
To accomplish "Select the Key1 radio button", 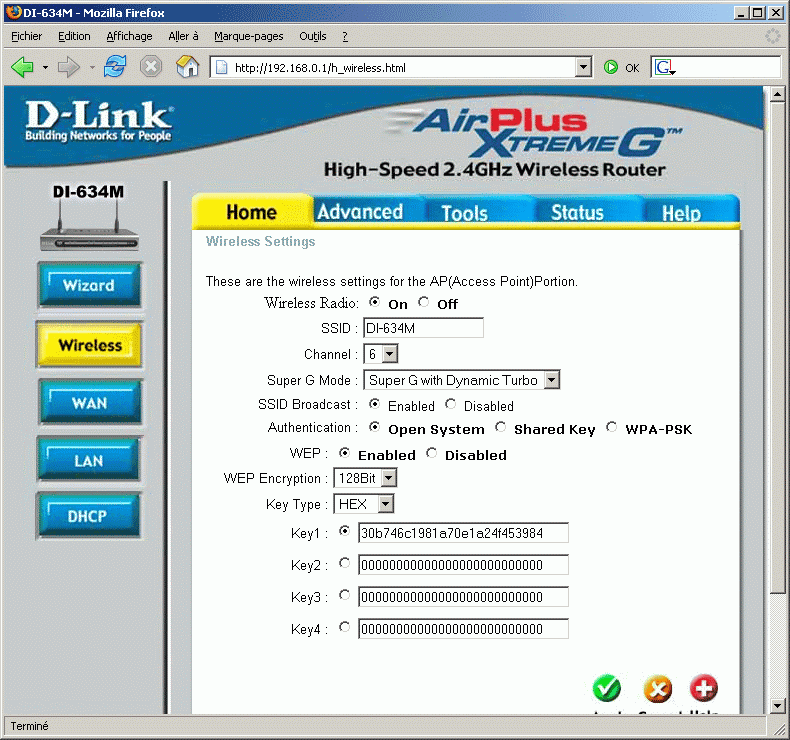I will (x=344, y=530).
